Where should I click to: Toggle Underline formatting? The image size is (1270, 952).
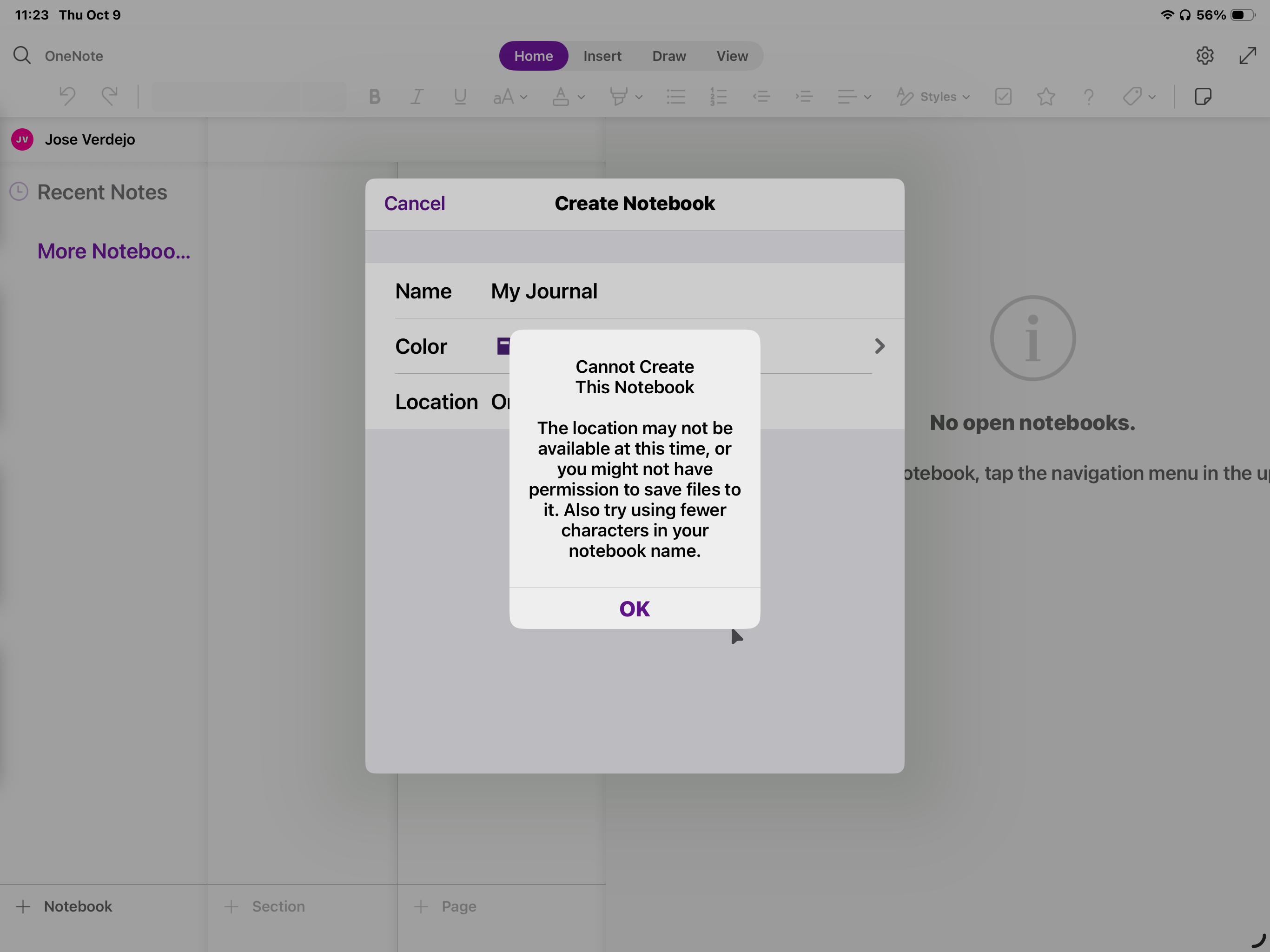pyautogui.click(x=460, y=97)
